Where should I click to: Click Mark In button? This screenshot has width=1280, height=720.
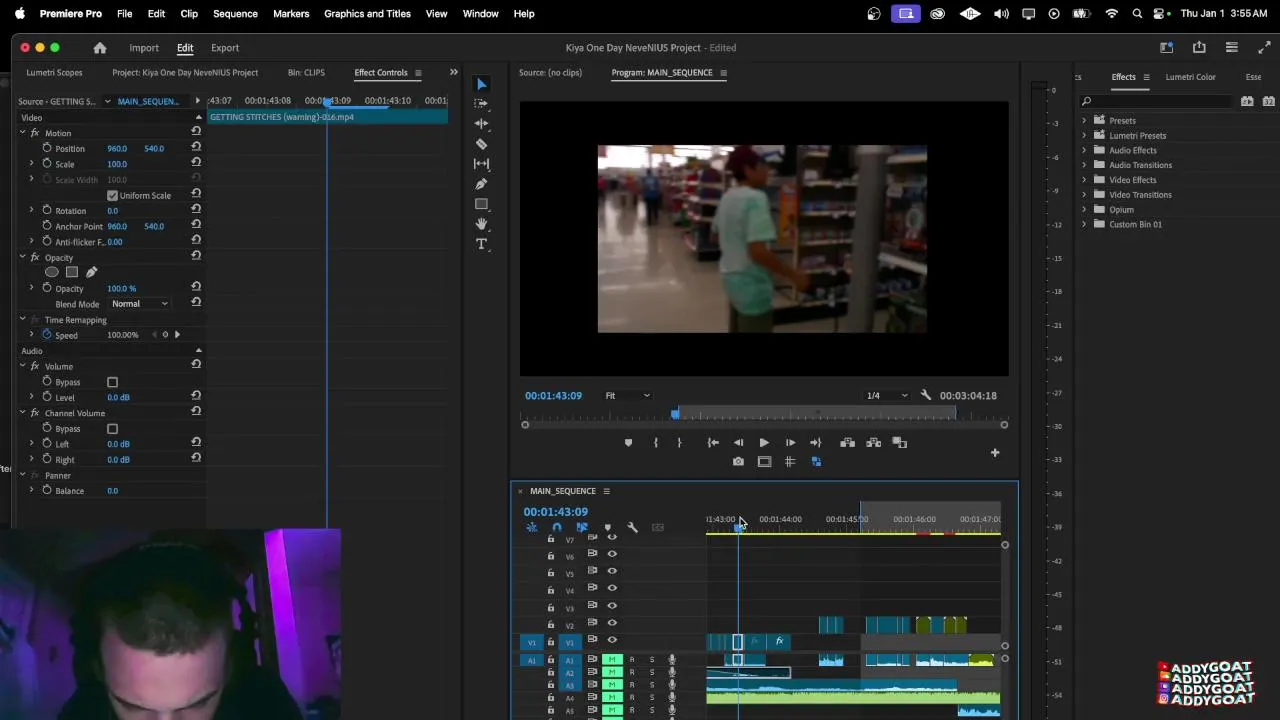(656, 443)
